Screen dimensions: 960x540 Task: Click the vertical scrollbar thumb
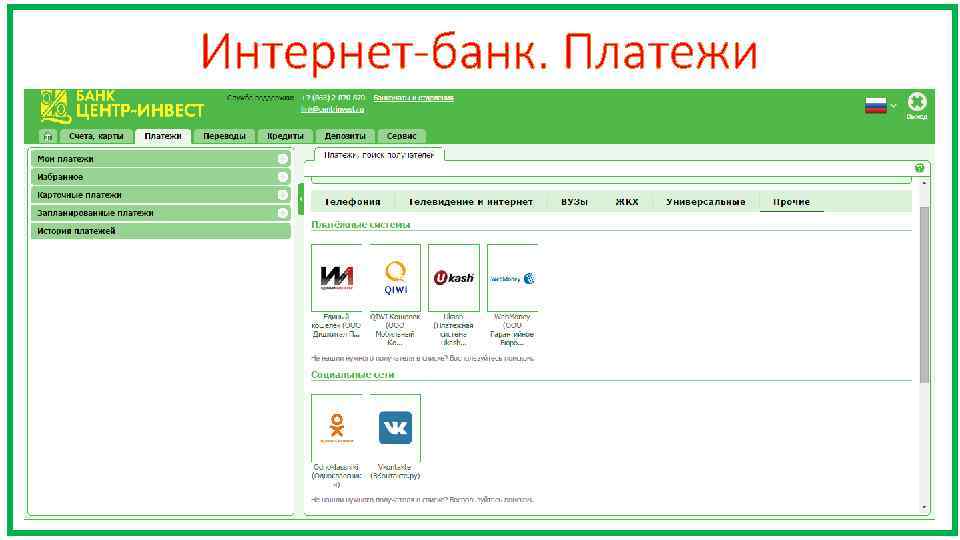pos(924,295)
